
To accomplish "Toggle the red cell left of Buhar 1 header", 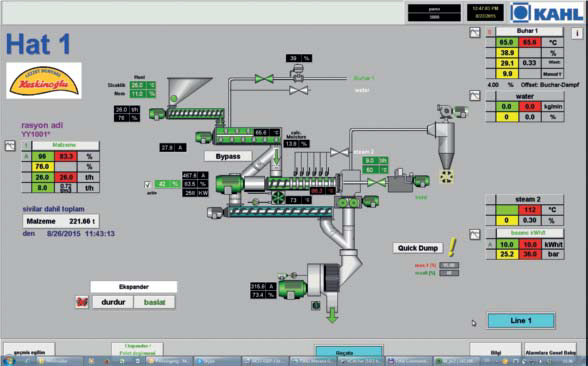I will tap(490, 32).
